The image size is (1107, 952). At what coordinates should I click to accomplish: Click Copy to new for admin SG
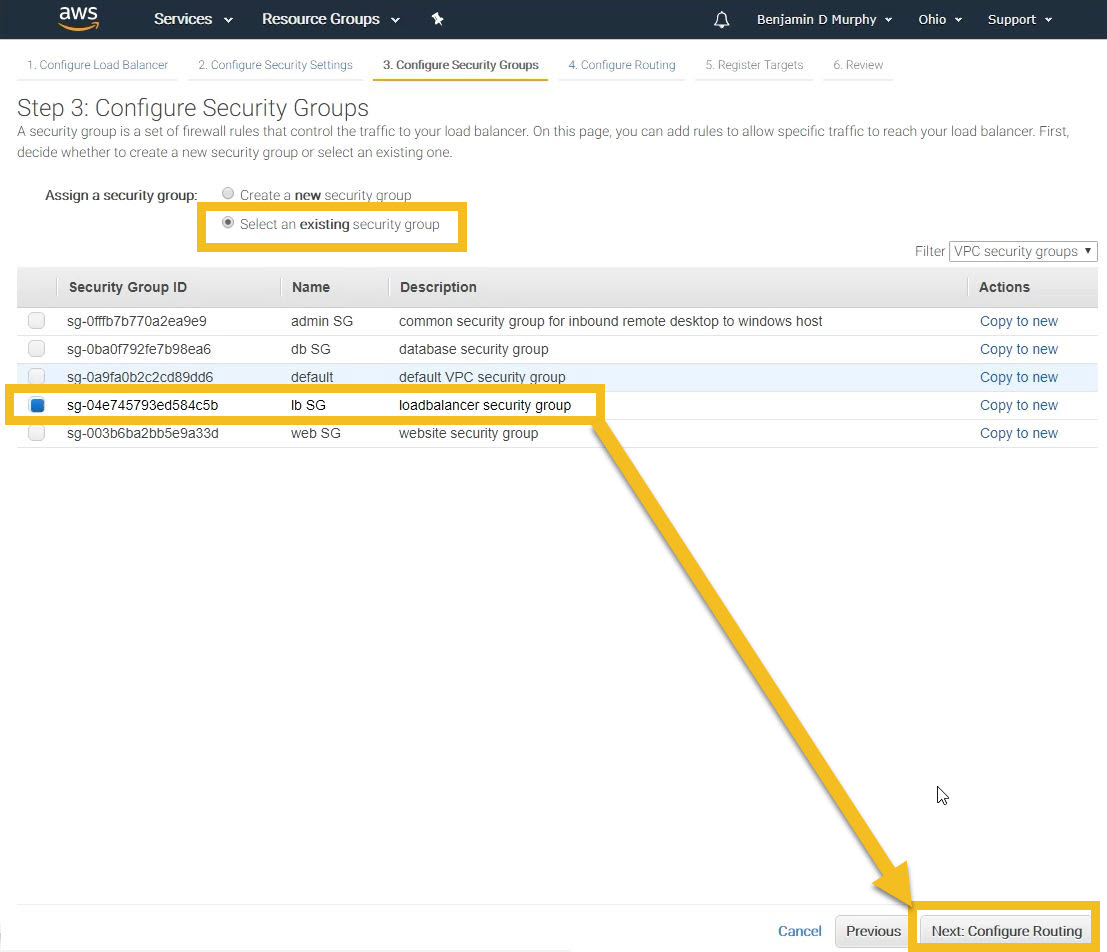(x=1019, y=321)
